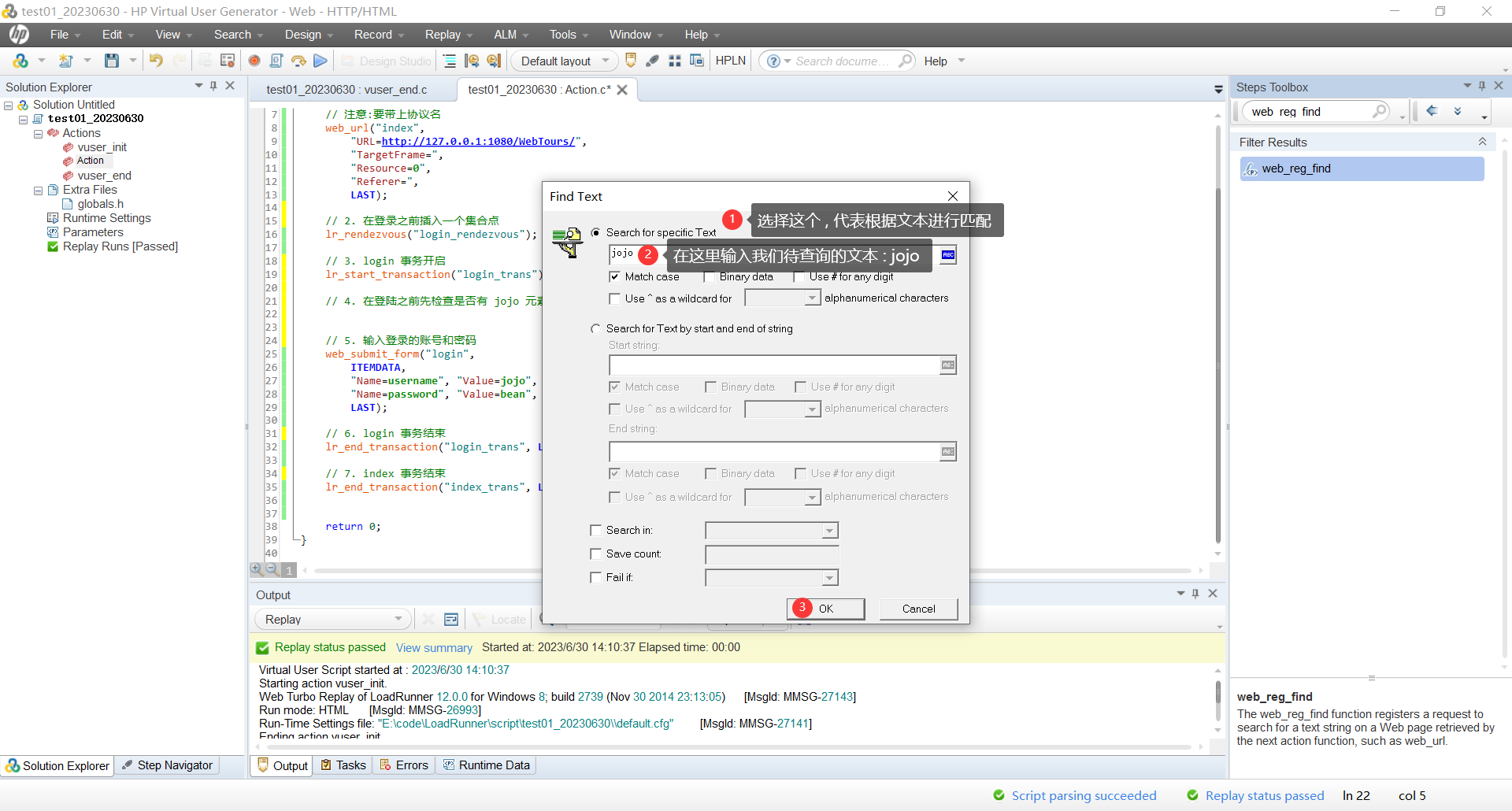Image resolution: width=1512 pixels, height=811 pixels.
Task: Enable the first Use ^ as wildcard checkbox
Action: 615,298
